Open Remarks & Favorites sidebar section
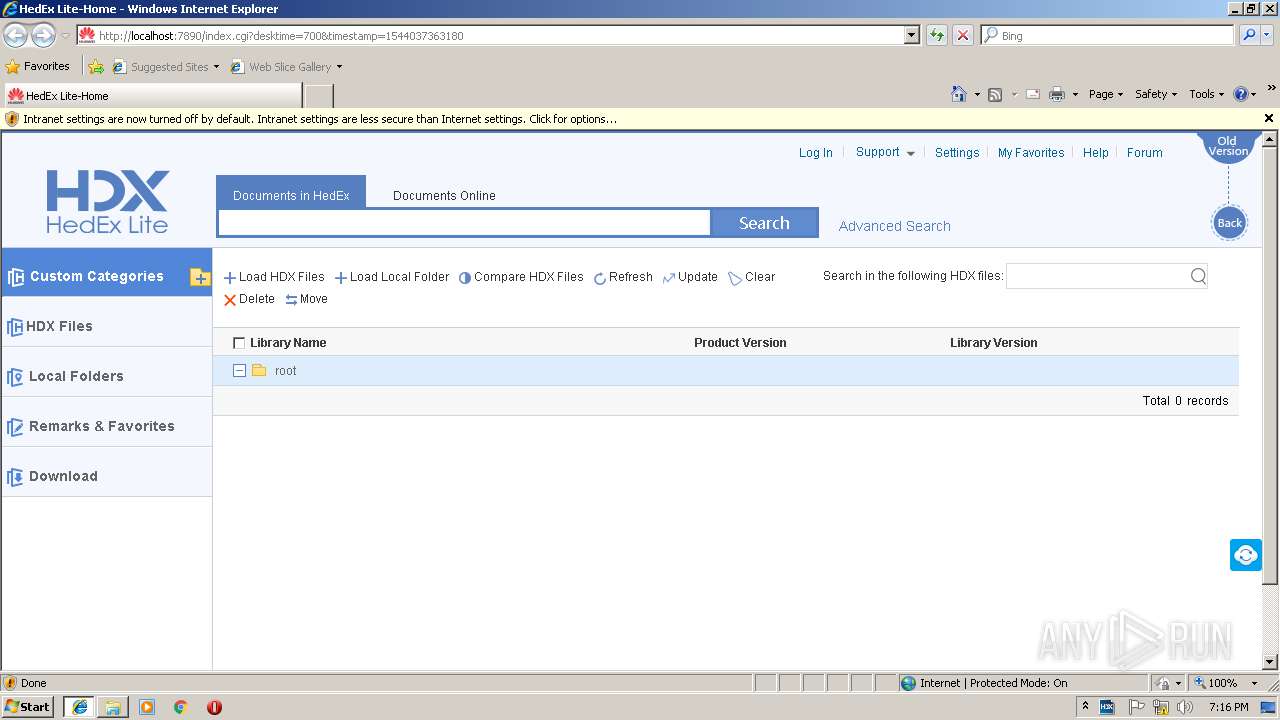This screenshot has height=720, width=1280. click(x=107, y=426)
